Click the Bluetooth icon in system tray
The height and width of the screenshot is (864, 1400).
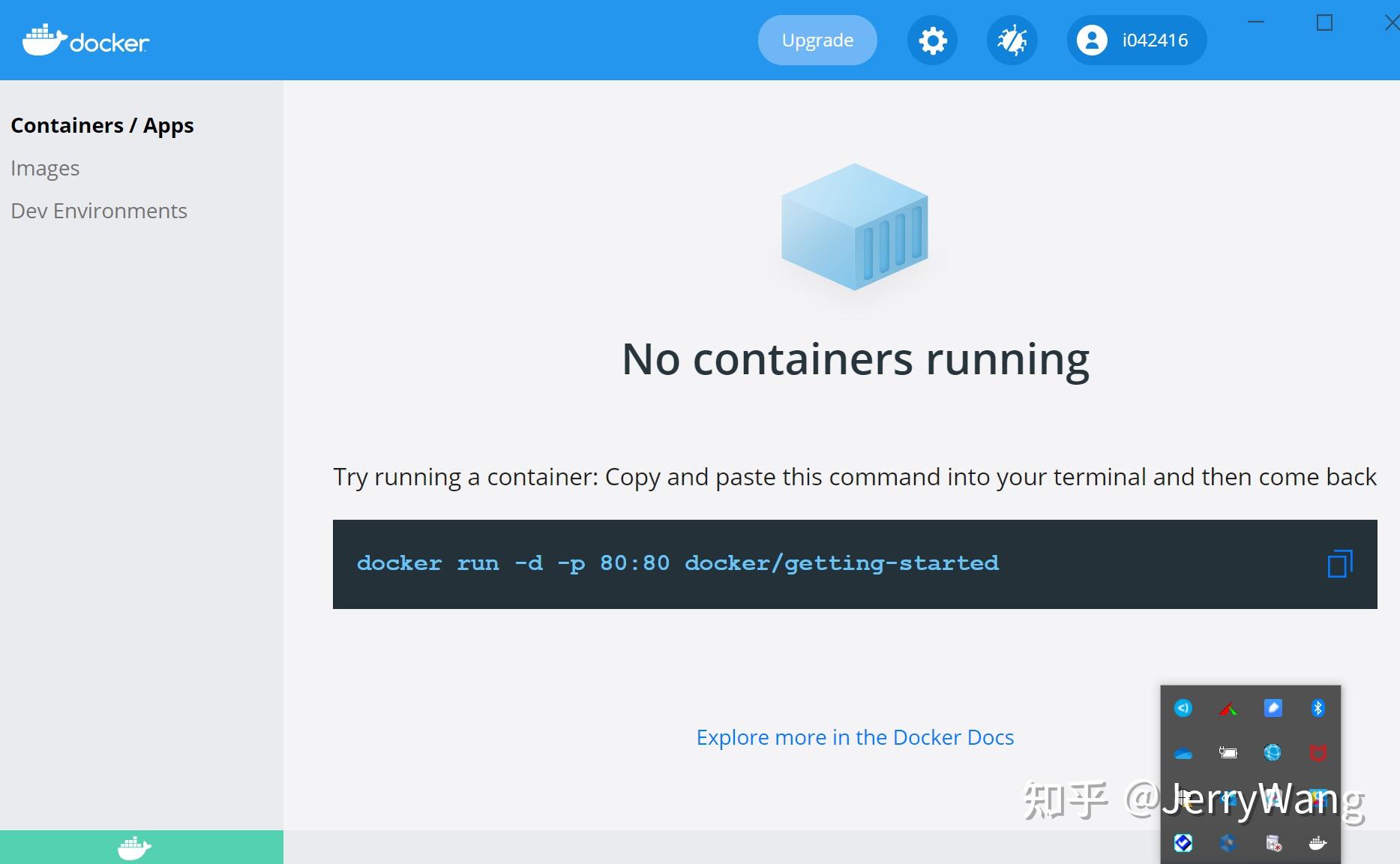pyautogui.click(x=1318, y=708)
